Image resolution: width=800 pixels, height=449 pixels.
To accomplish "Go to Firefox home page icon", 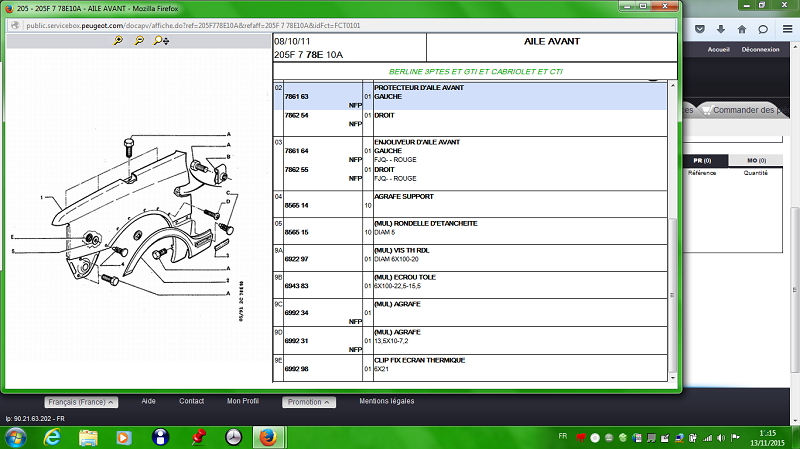I will point(742,29).
